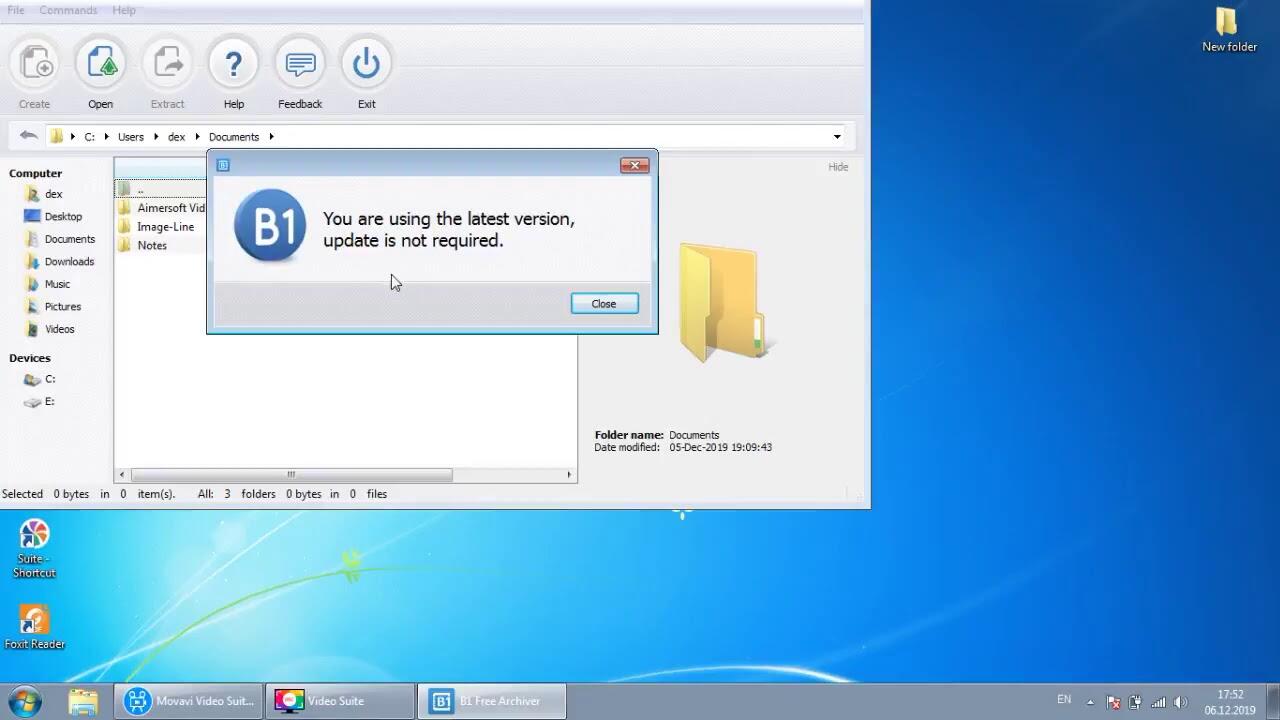Image resolution: width=1280 pixels, height=720 pixels.
Task: Open an archive using the Open icon
Action: [101, 64]
